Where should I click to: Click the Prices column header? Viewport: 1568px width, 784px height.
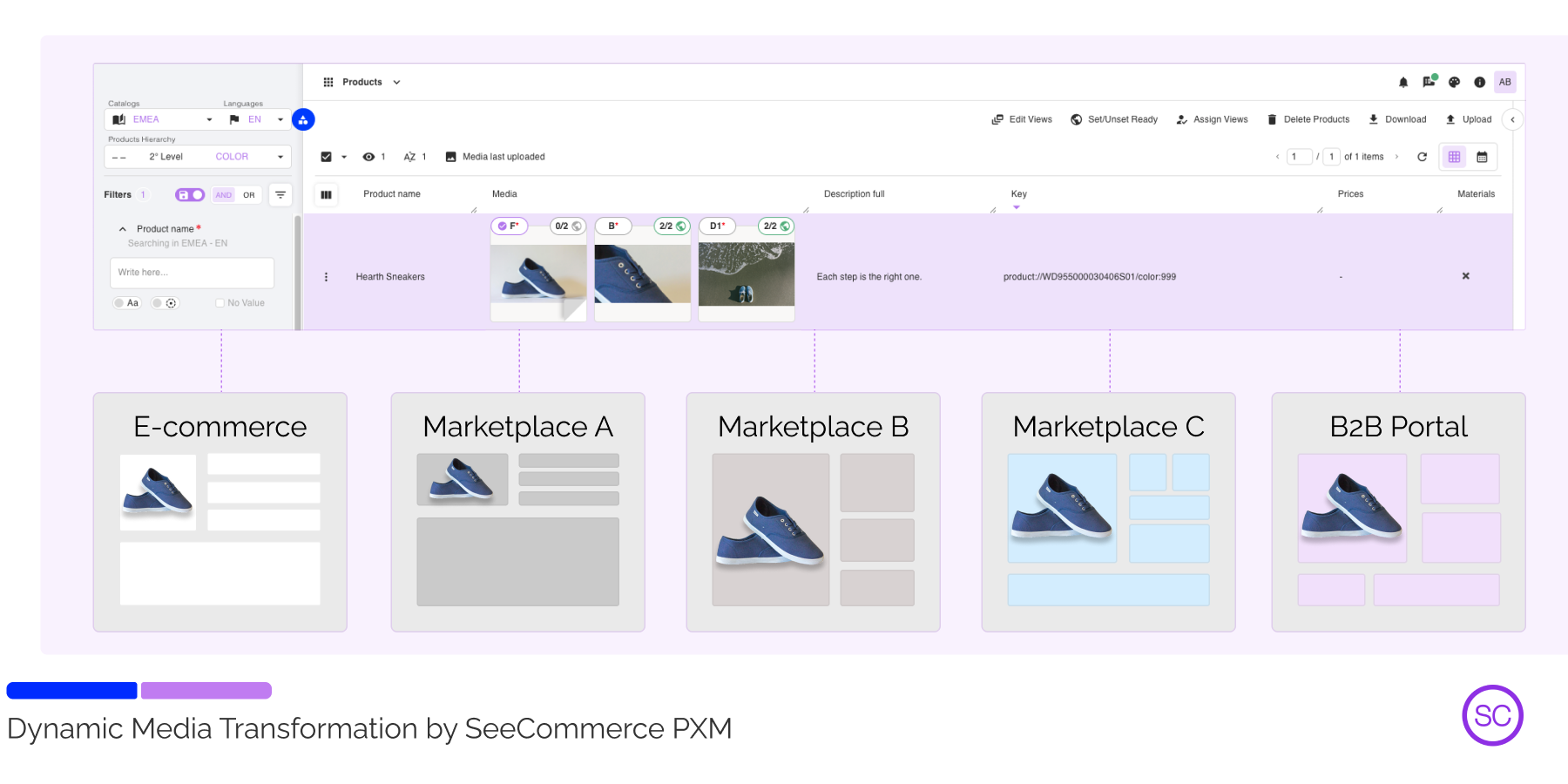[x=1350, y=194]
